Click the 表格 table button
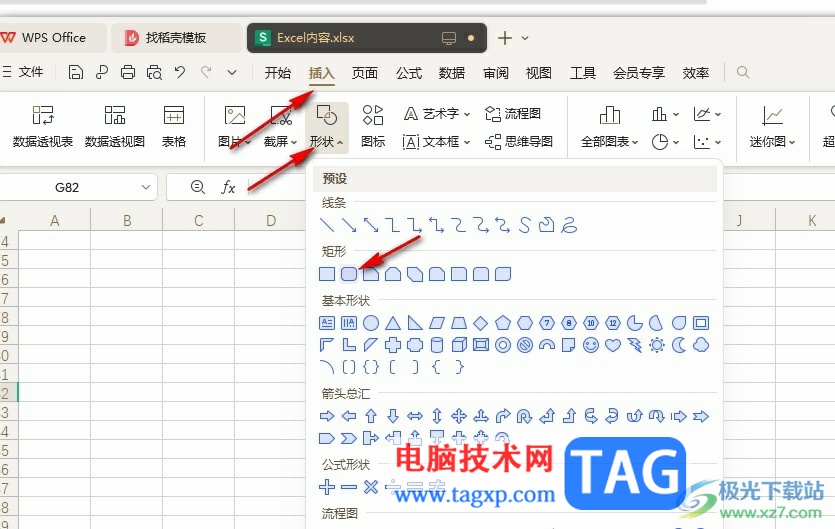 [x=174, y=126]
